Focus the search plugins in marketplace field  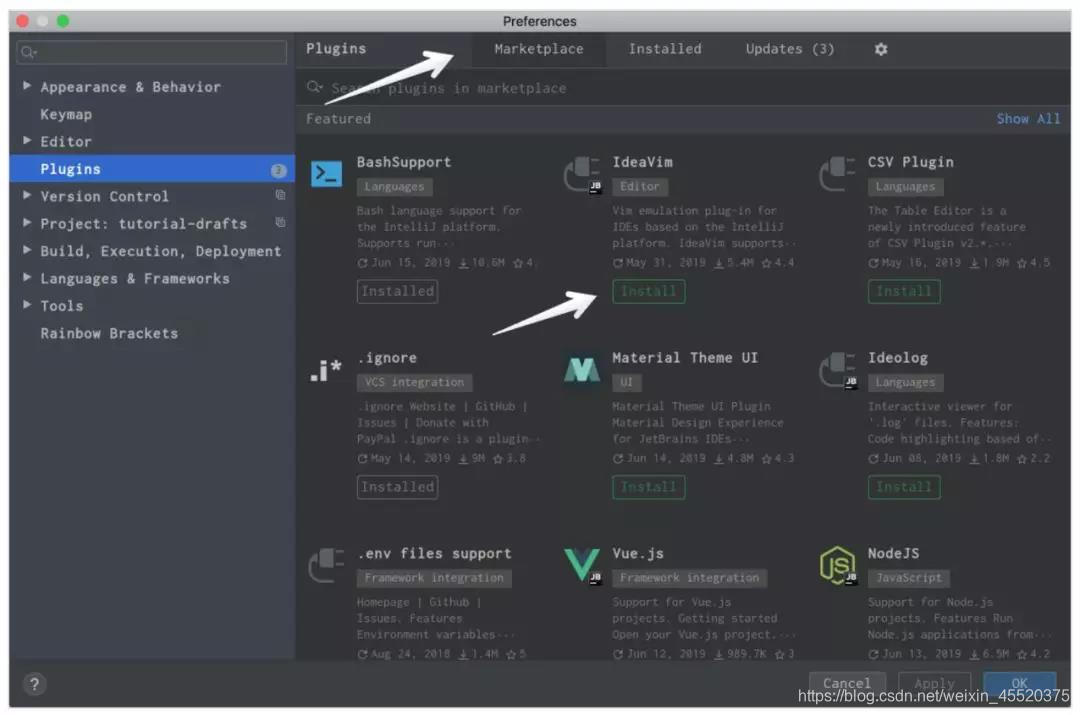(682, 87)
